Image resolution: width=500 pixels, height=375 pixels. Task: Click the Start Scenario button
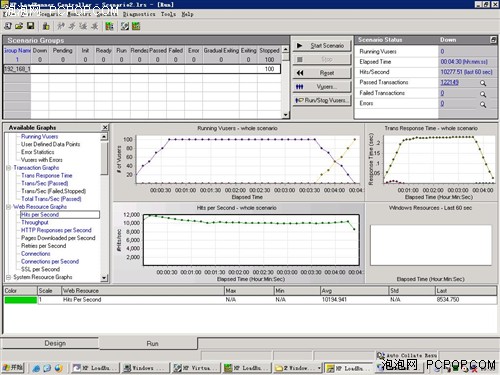(322, 46)
